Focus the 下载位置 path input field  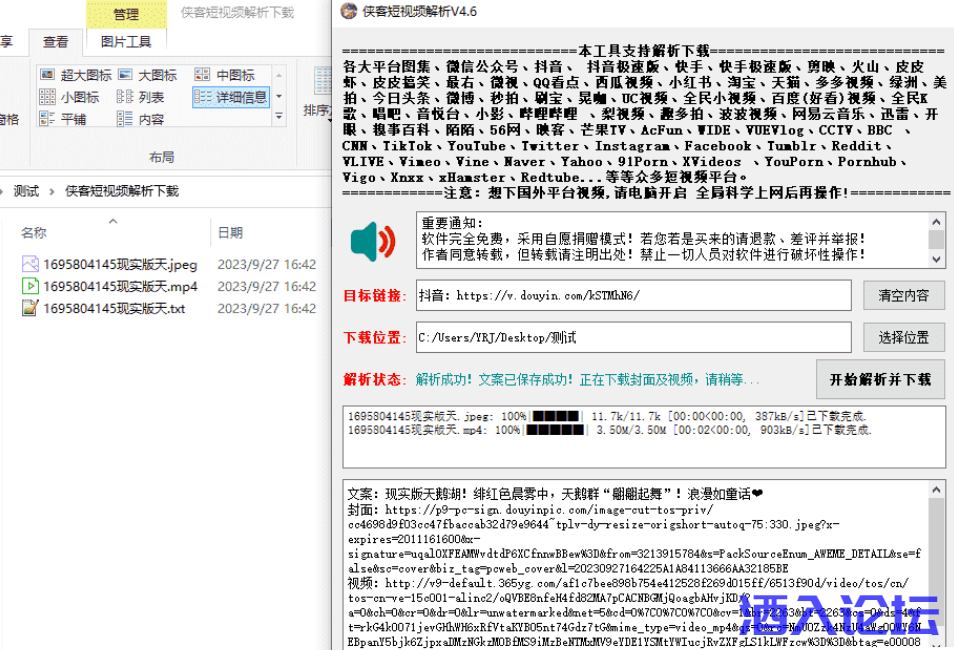[x=633, y=337]
